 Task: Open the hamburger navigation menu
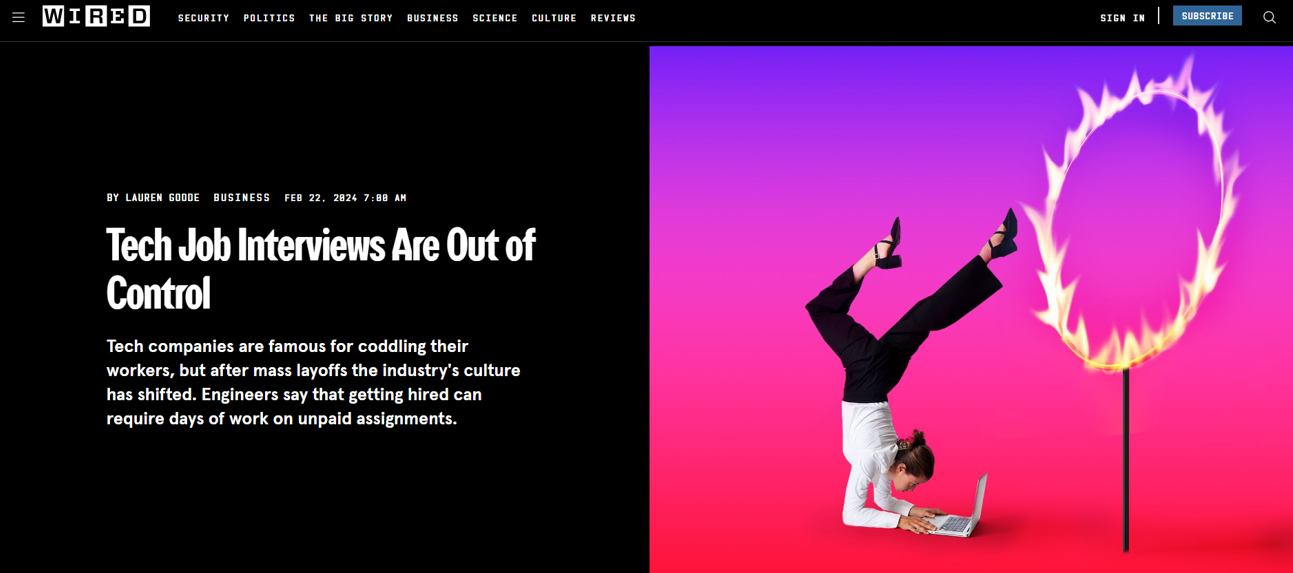pyautogui.click(x=18, y=17)
